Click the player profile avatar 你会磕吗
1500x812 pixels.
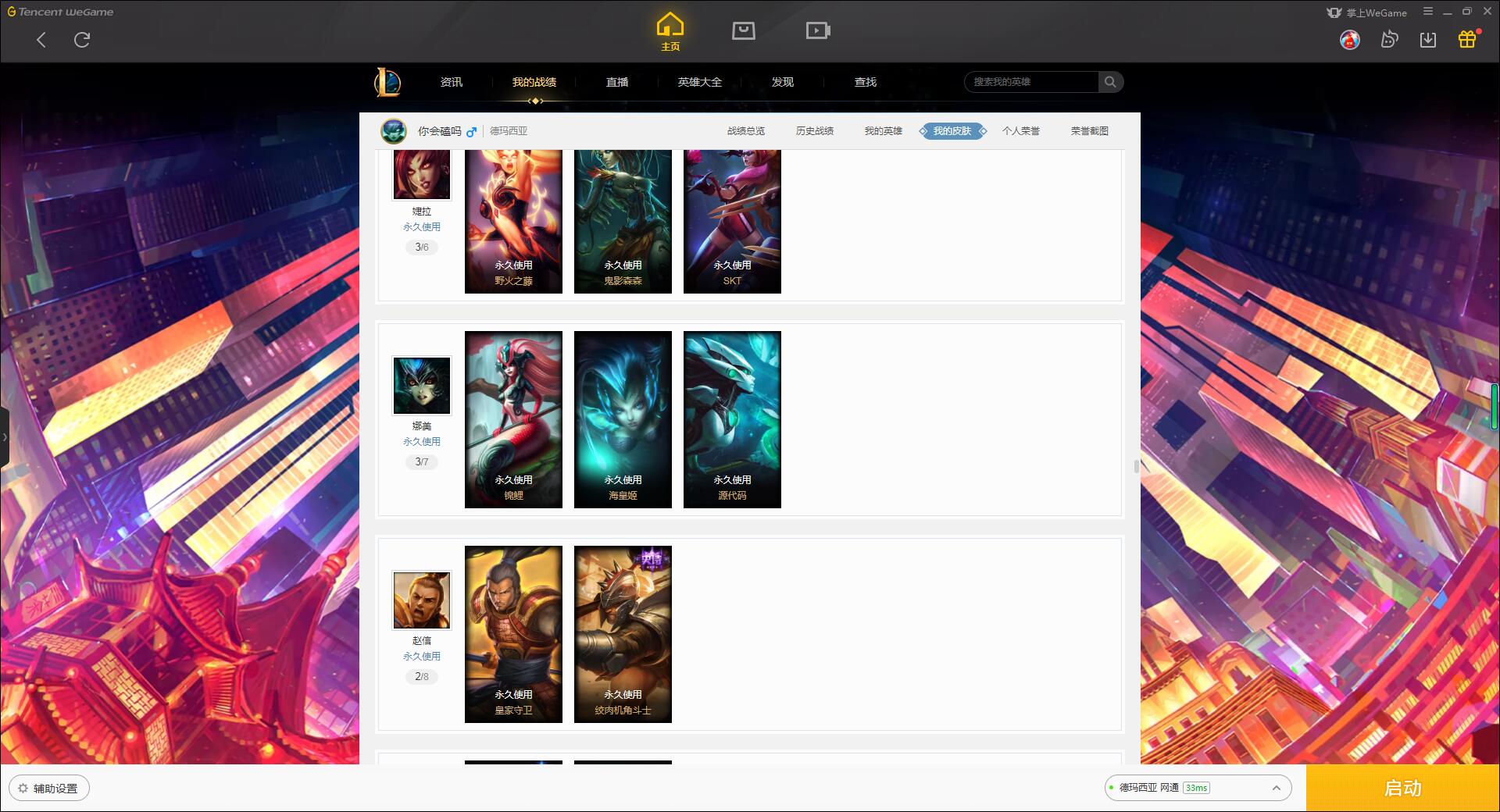[394, 131]
